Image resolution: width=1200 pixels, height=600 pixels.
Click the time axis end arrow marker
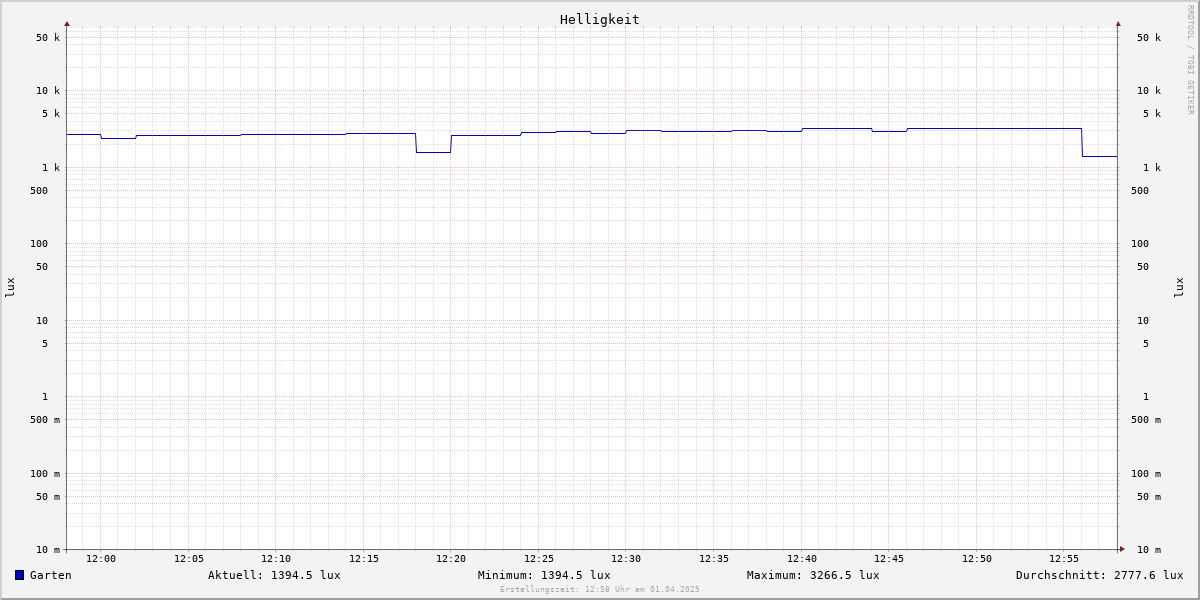tap(1122, 549)
